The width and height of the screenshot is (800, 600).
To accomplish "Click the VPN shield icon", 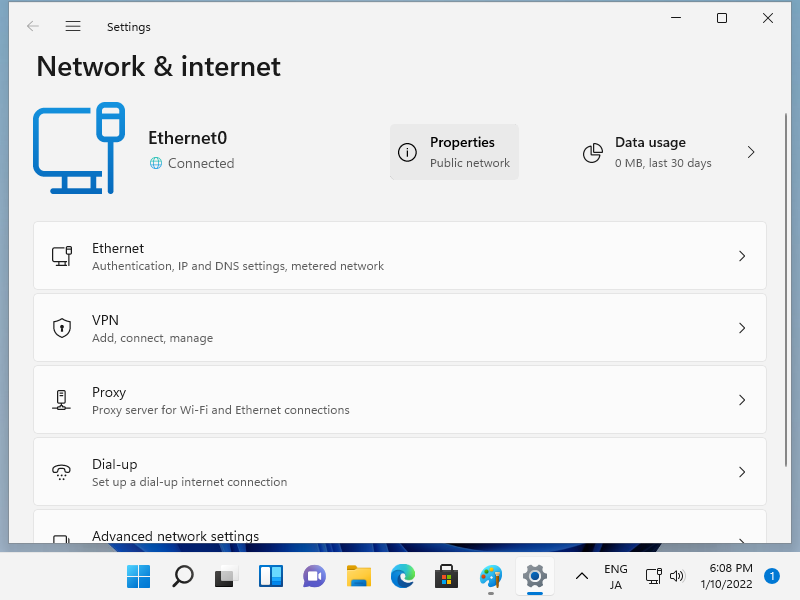I will point(62,328).
